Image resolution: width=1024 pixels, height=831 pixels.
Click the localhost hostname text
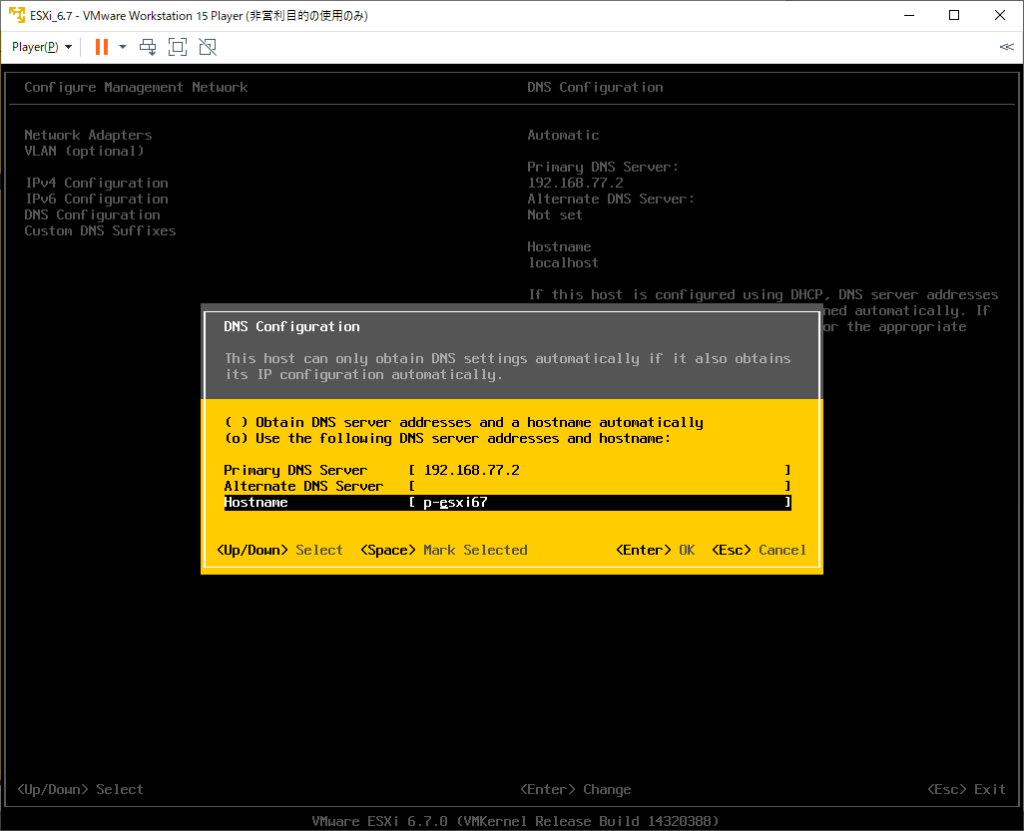point(563,263)
